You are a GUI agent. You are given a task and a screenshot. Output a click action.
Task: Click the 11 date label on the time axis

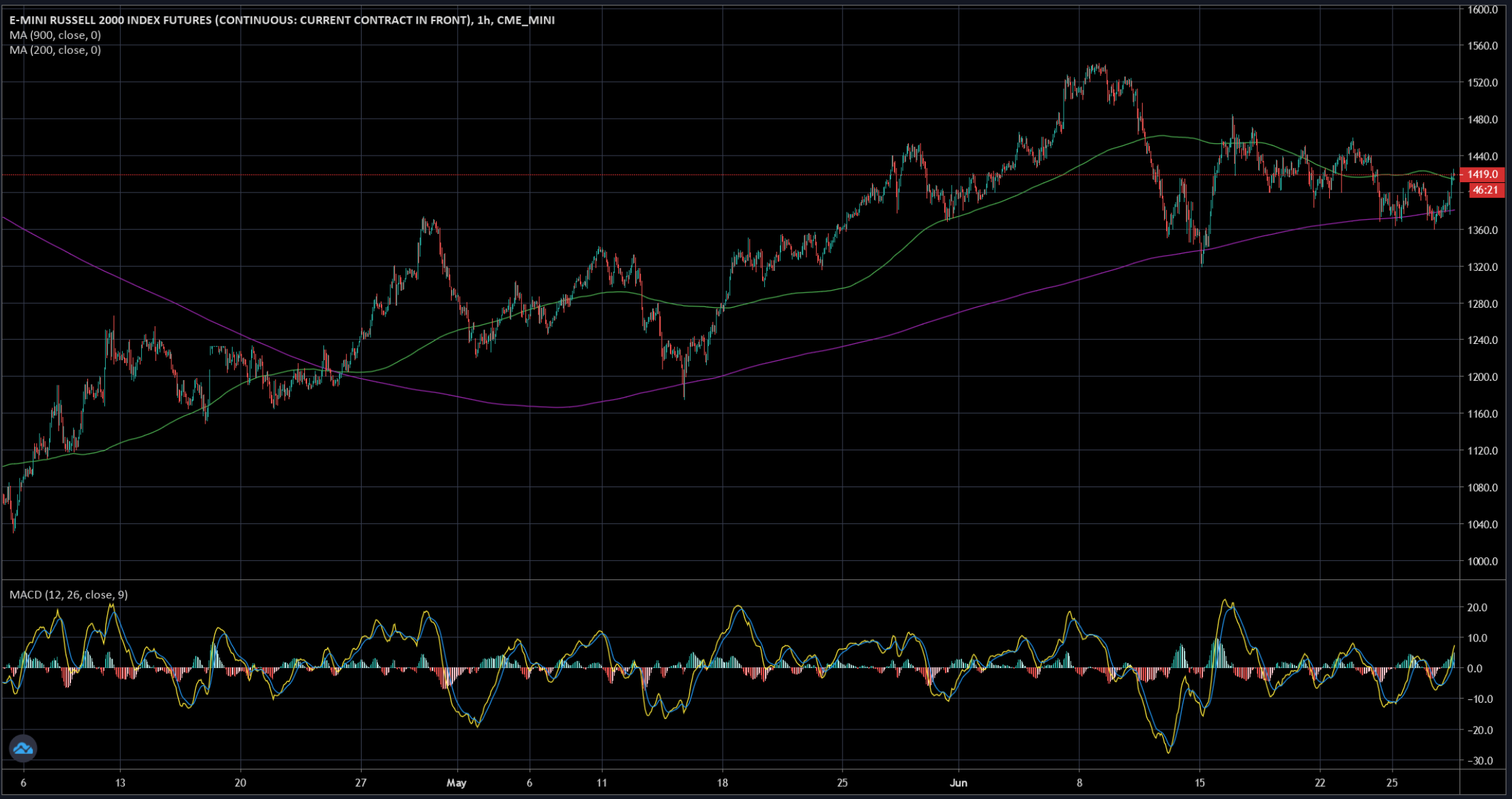pyautogui.click(x=601, y=783)
